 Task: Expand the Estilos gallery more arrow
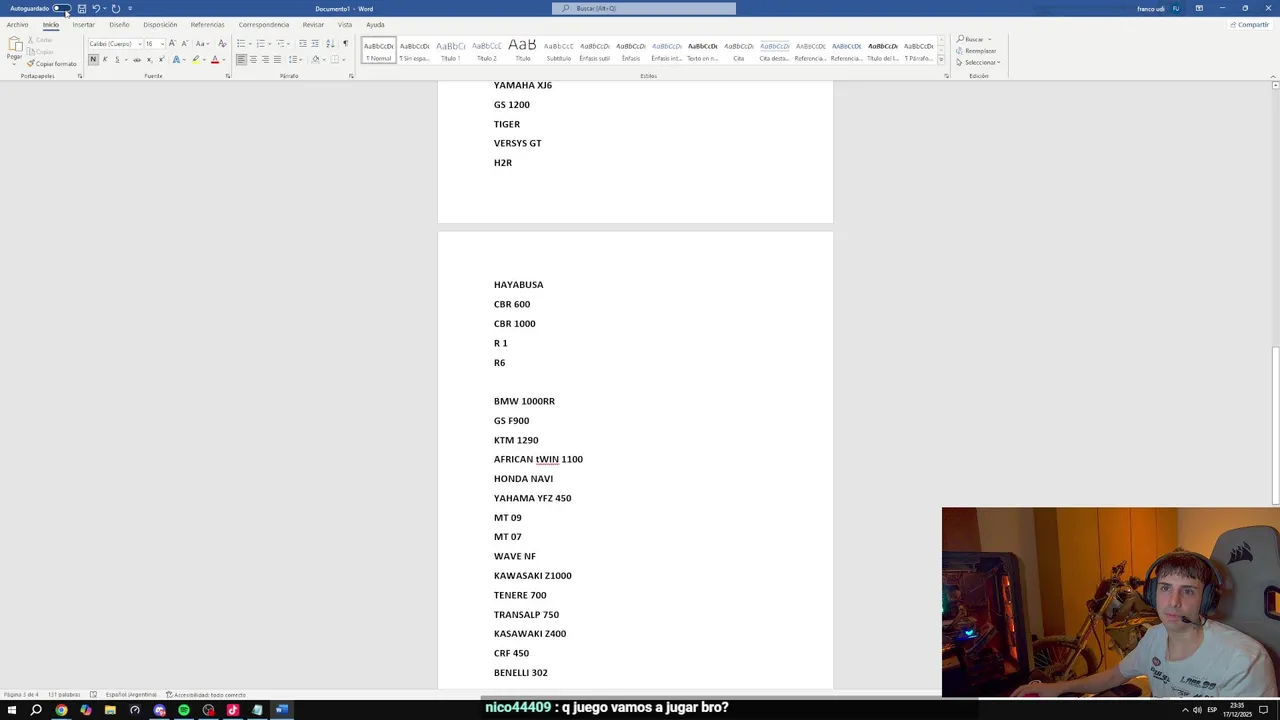click(941, 60)
